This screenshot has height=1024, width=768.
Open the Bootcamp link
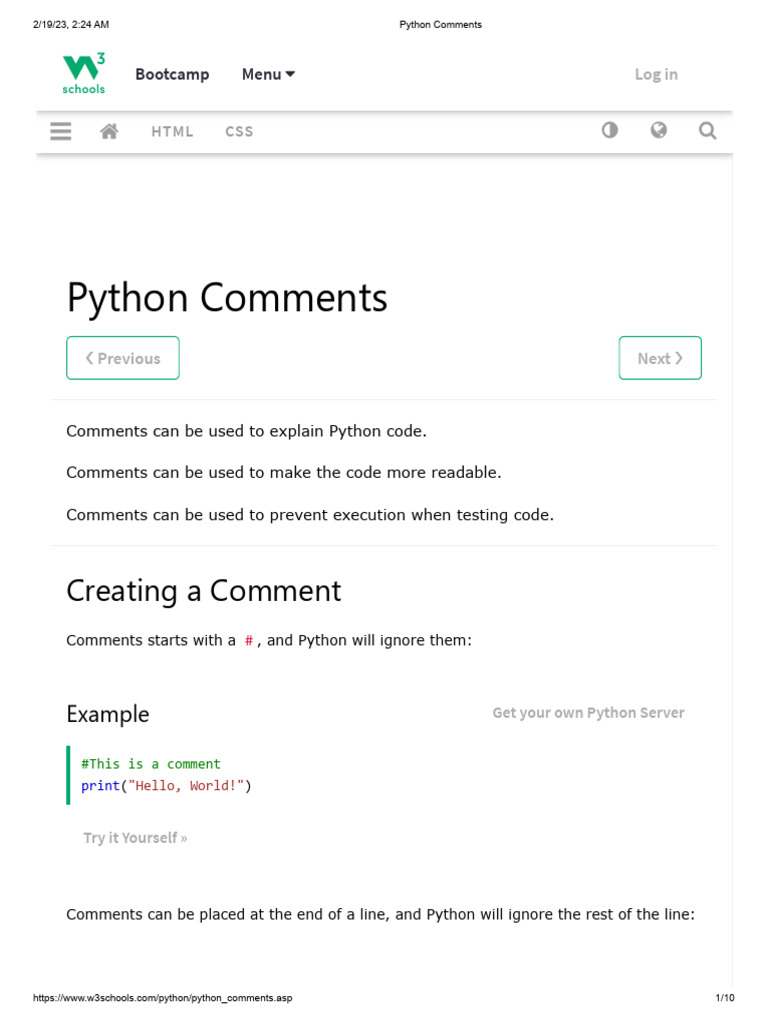[x=172, y=74]
